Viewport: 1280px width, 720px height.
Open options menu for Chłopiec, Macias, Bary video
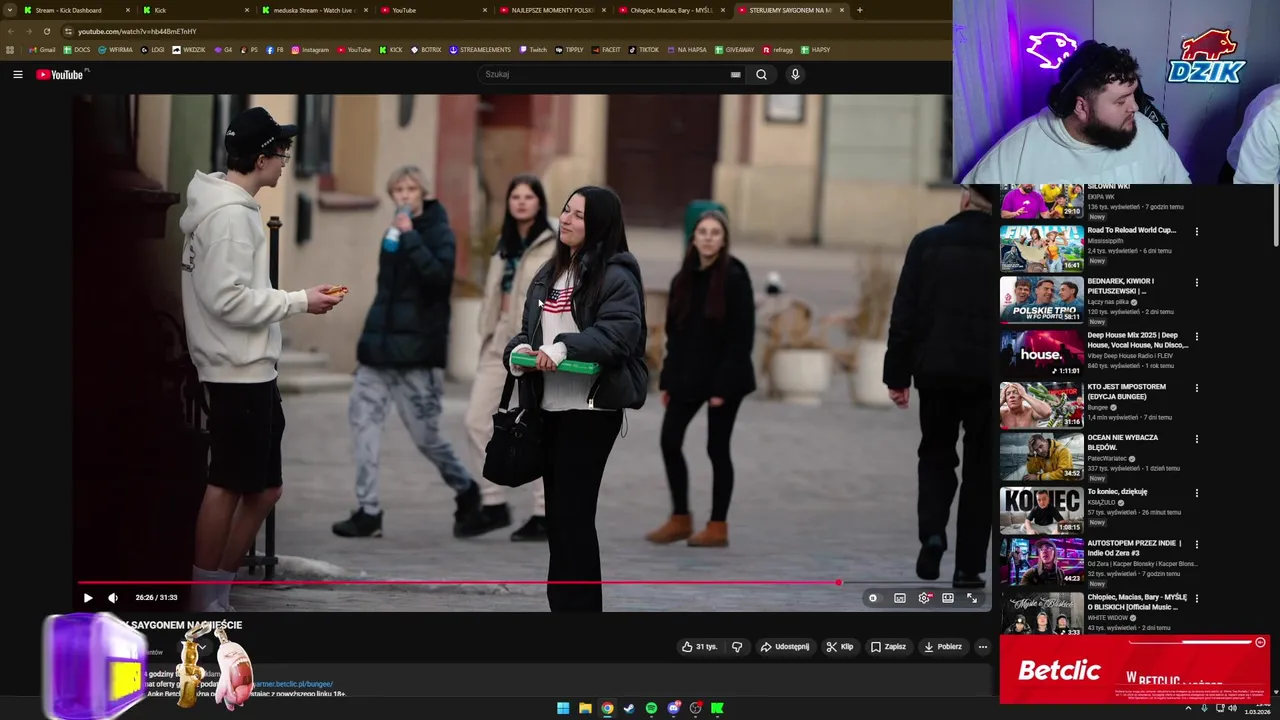[1196, 599]
